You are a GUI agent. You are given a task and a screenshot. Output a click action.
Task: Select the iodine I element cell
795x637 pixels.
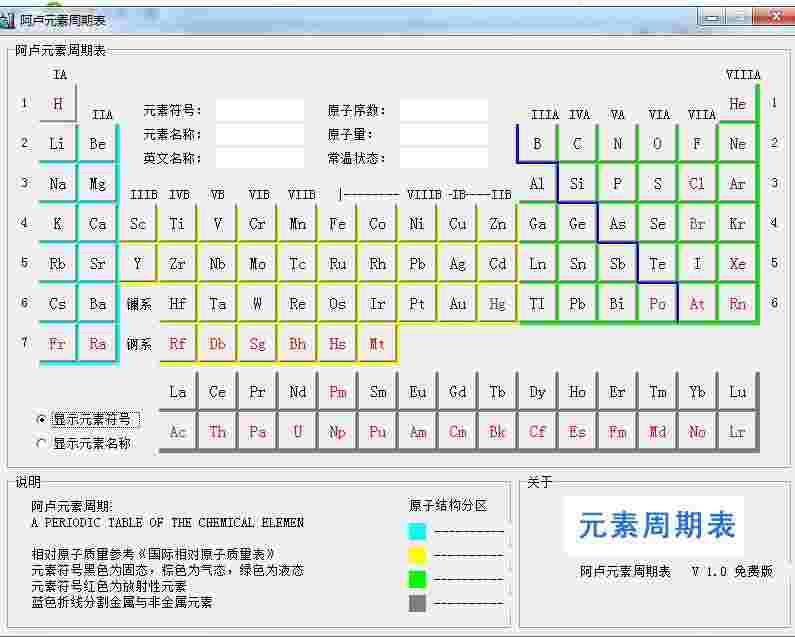698,264
